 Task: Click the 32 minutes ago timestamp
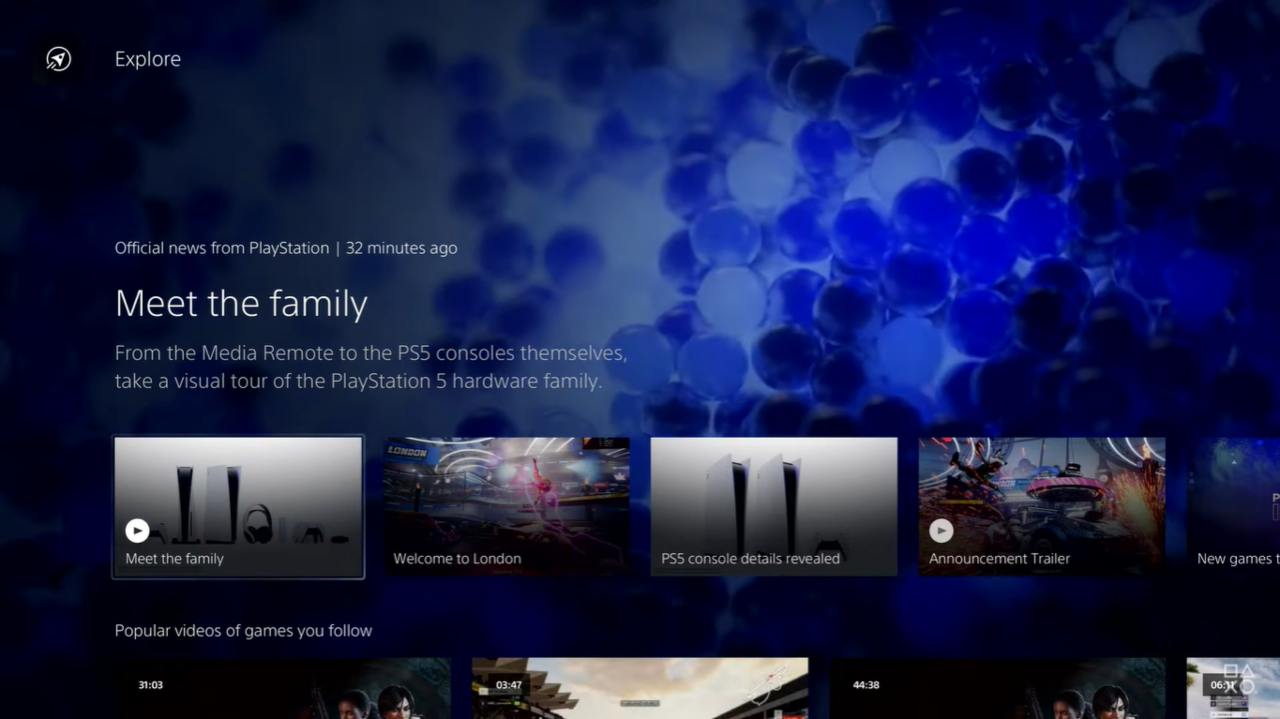(402, 248)
